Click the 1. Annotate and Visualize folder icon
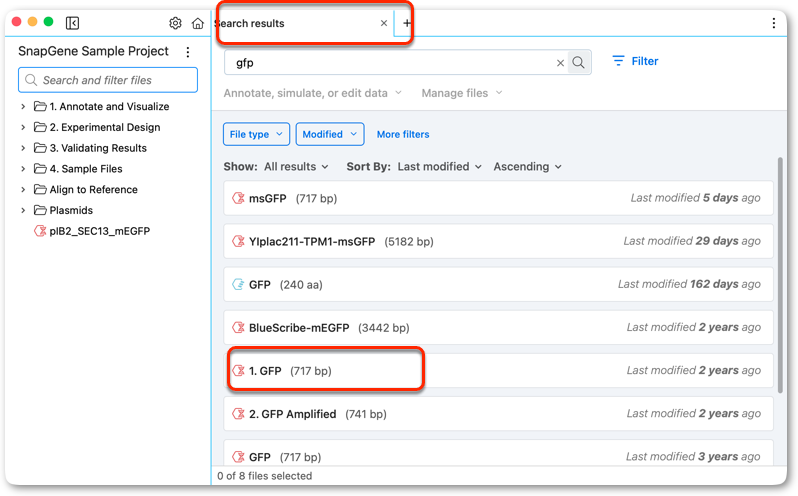798x496 pixels. coord(40,106)
